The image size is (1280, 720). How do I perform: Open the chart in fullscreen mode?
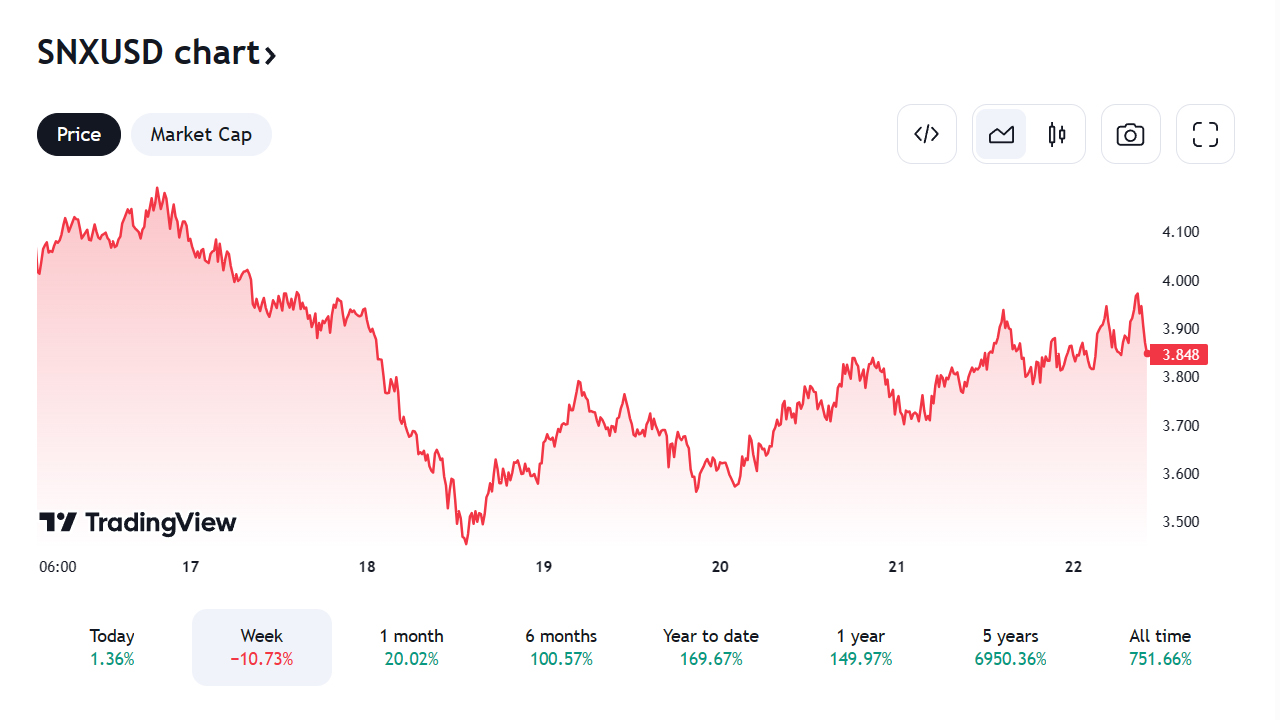[1205, 134]
